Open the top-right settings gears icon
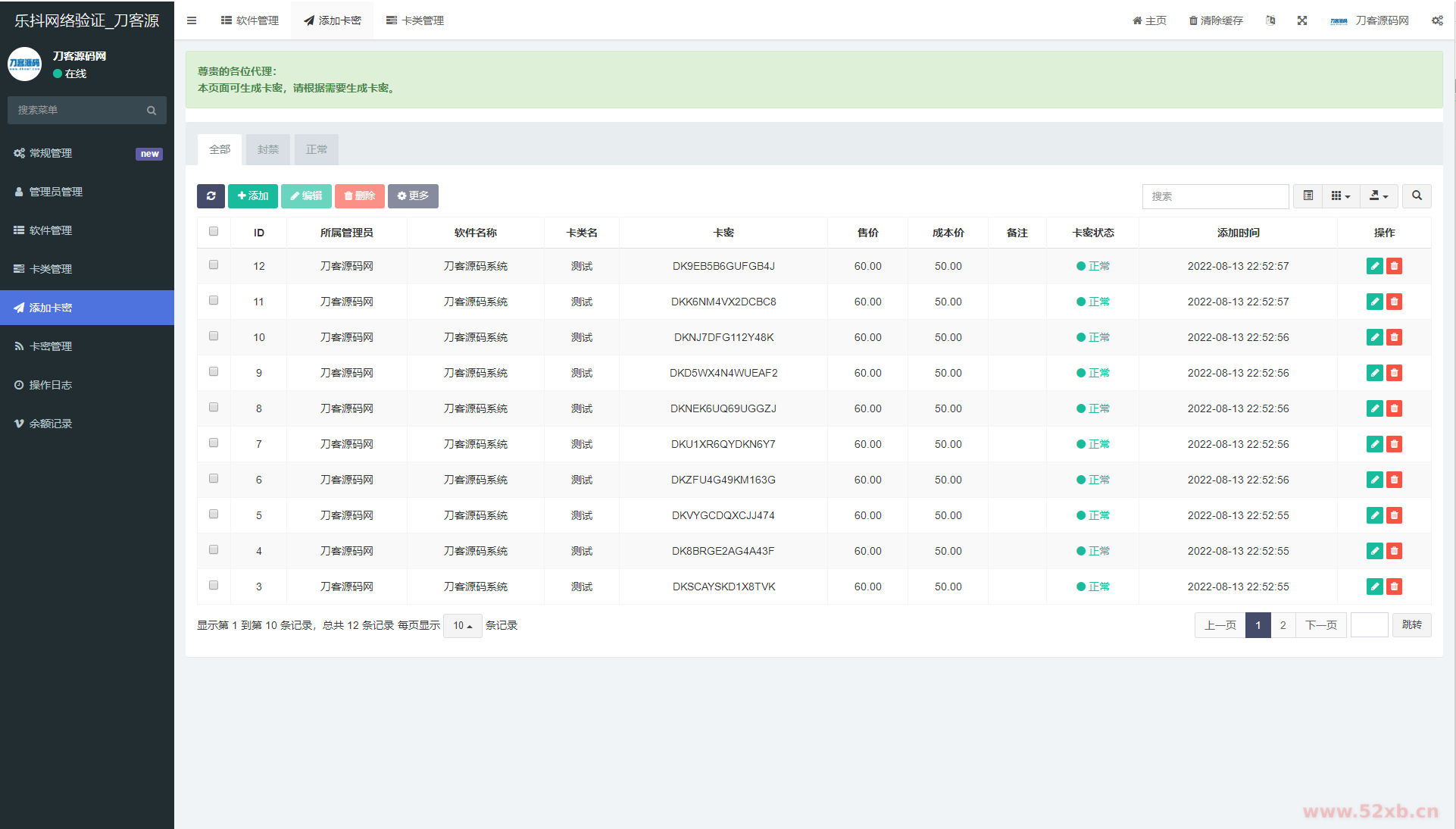The width and height of the screenshot is (1456, 829). click(1437, 20)
